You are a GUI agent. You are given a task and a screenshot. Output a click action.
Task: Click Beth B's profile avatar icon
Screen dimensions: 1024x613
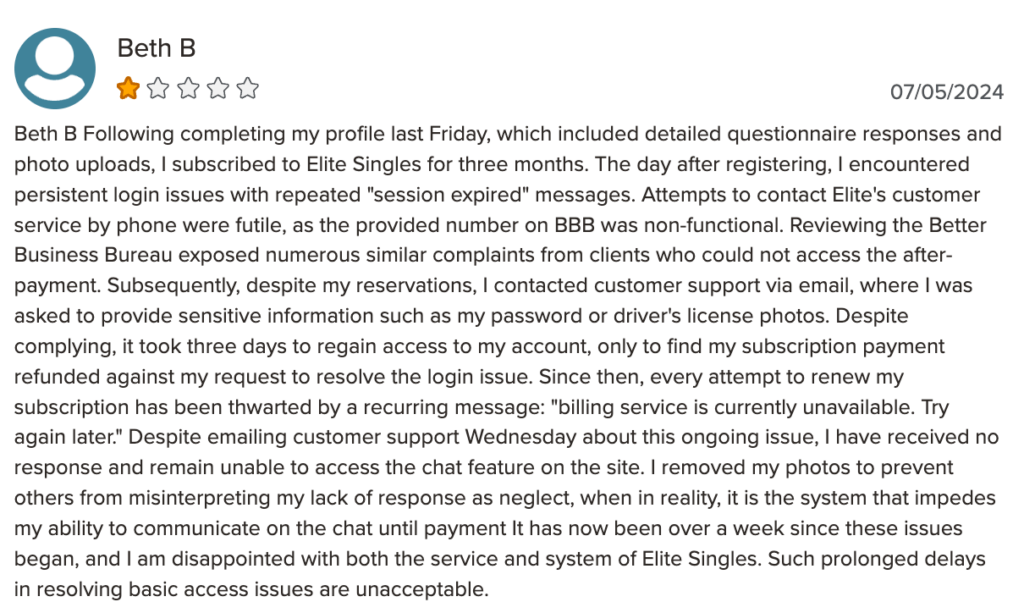55,69
